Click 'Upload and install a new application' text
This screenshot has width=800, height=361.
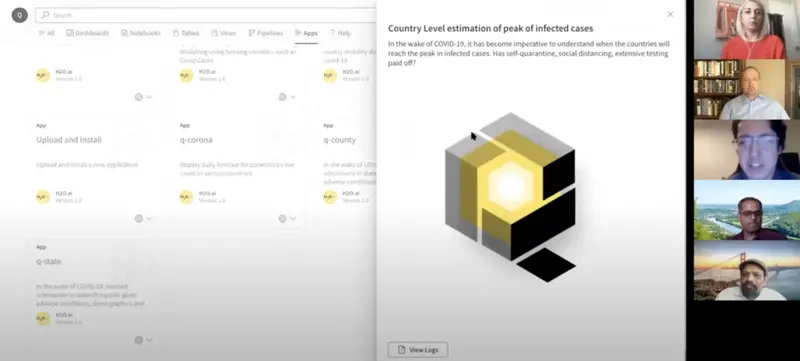87,165
